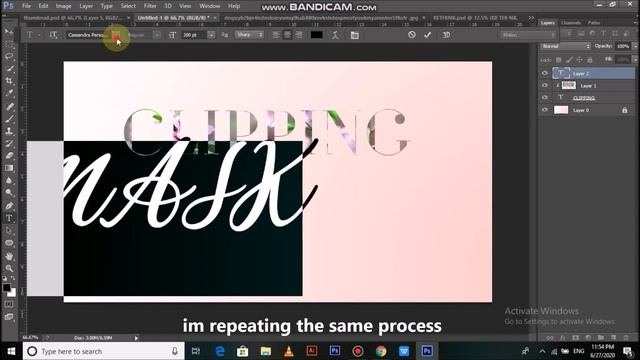Open Chrome from the taskbar
The width and height of the screenshot is (640, 360).
click(x=381, y=351)
